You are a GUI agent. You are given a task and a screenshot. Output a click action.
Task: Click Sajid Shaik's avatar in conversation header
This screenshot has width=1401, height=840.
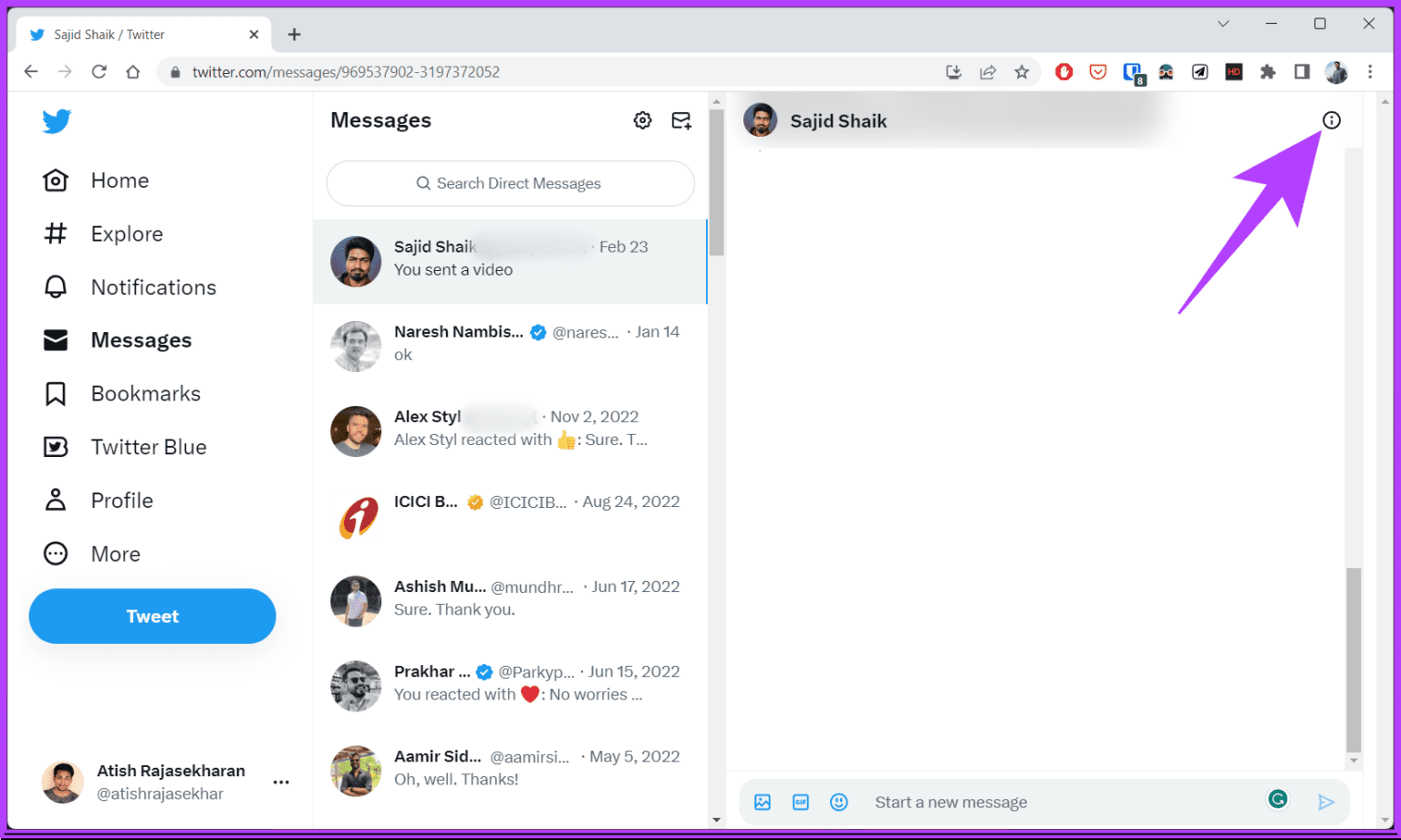click(x=760, y=120)
